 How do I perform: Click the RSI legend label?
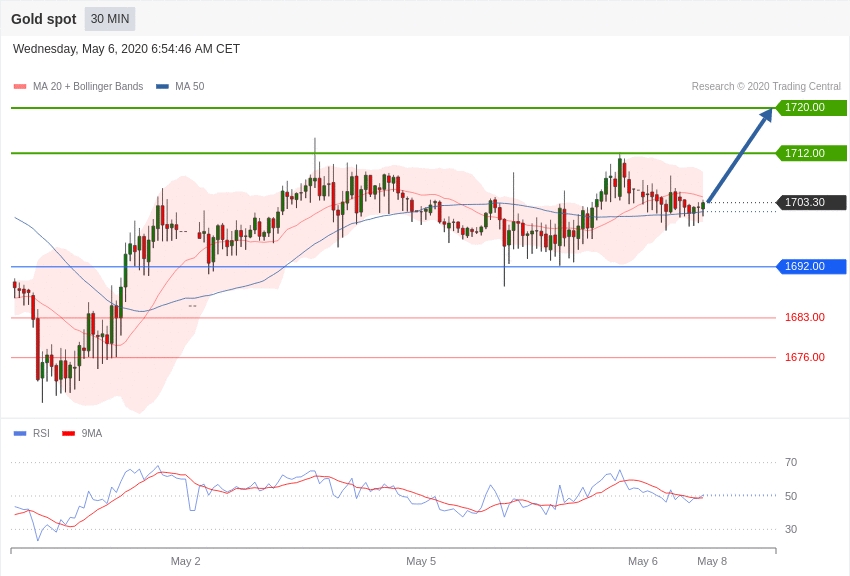coord(41,433)
